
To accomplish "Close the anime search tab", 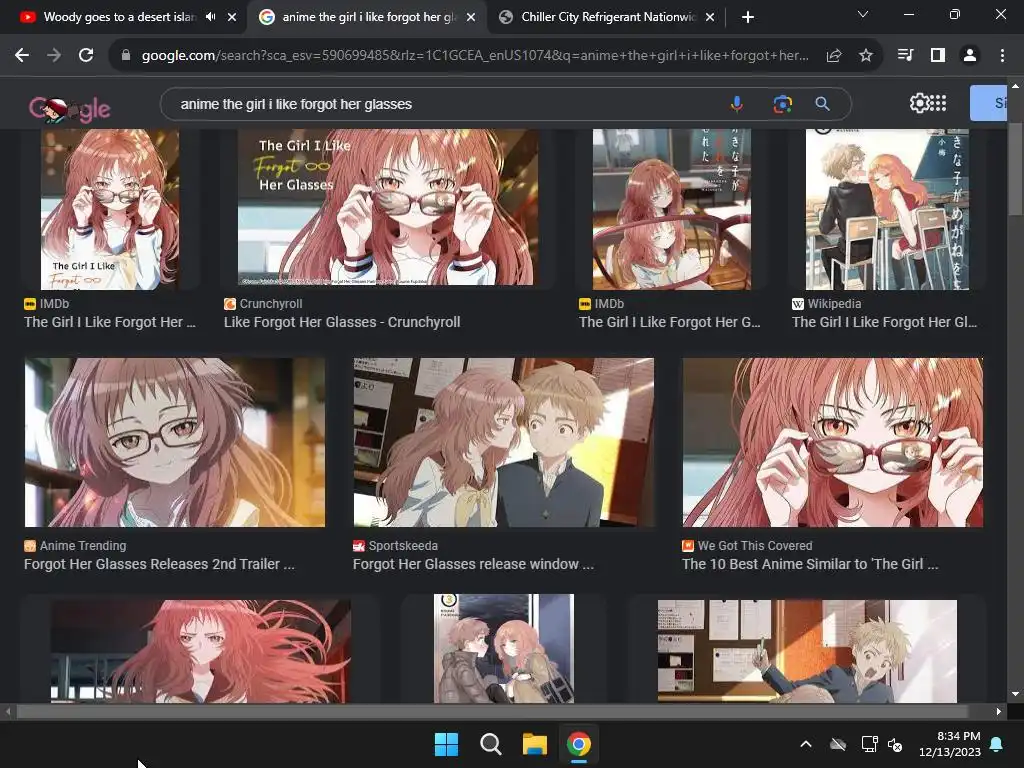I will point(470,17).
